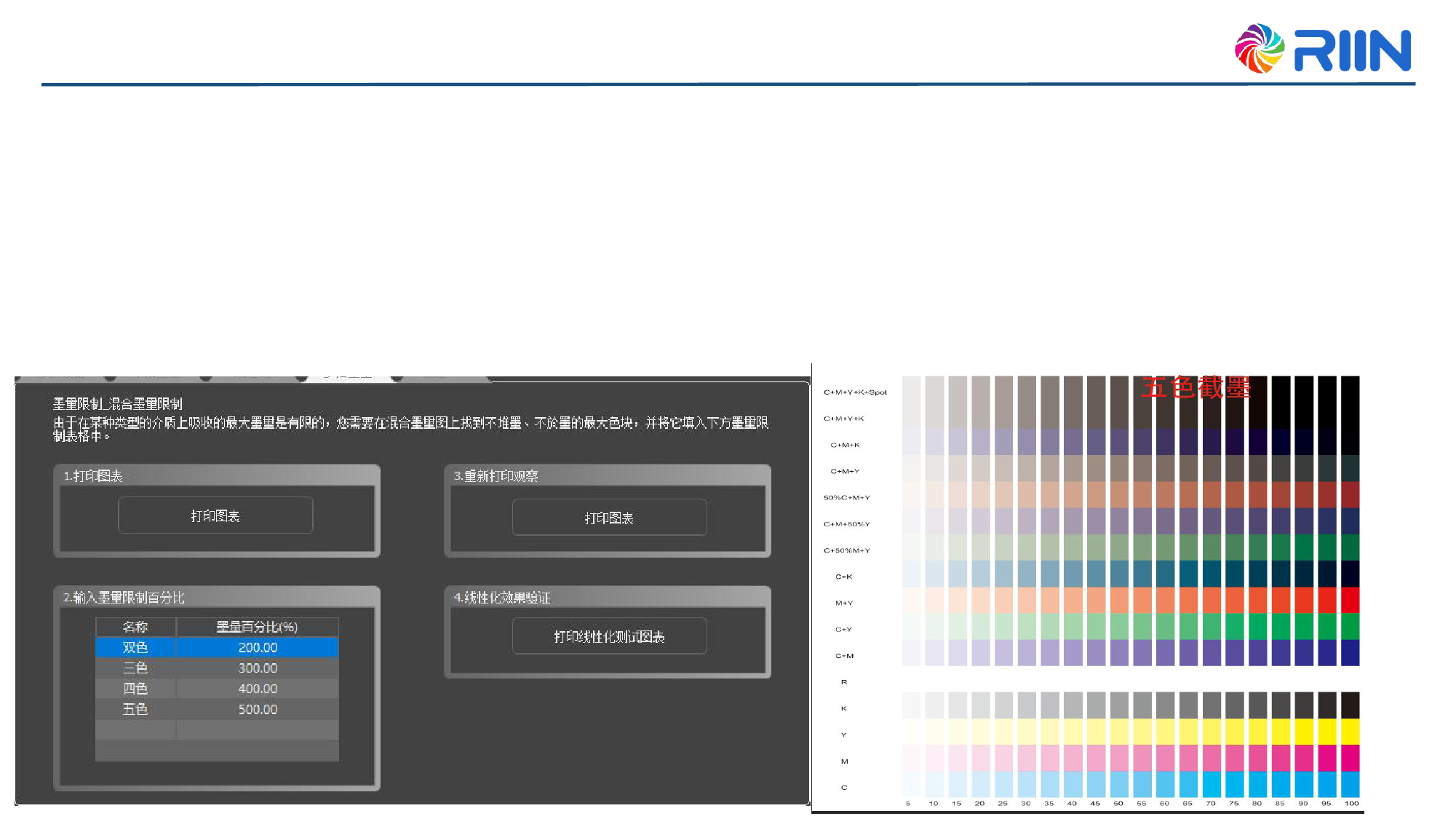This screenshot has width=1456, height=819.
Task: Edit the 400.00 percentage cell
Action: click(258, 689)
